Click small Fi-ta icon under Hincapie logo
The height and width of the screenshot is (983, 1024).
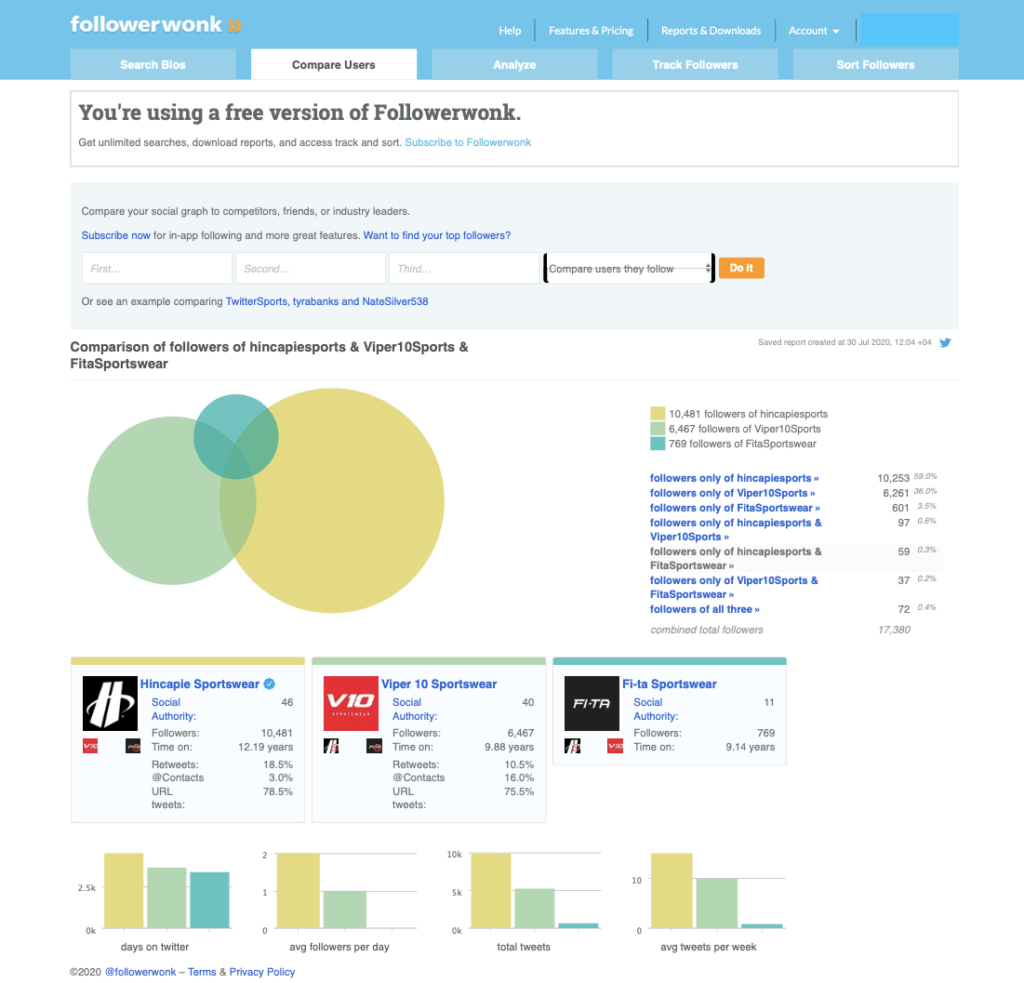click(133, 746)
